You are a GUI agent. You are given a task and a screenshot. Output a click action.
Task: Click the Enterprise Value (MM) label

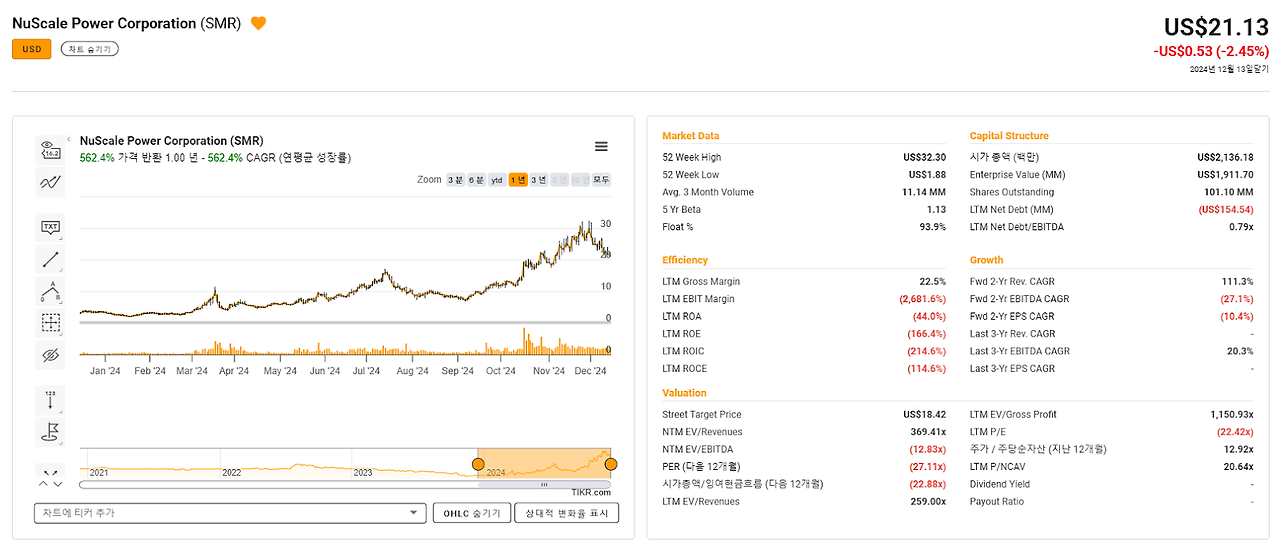[1019, 175]
